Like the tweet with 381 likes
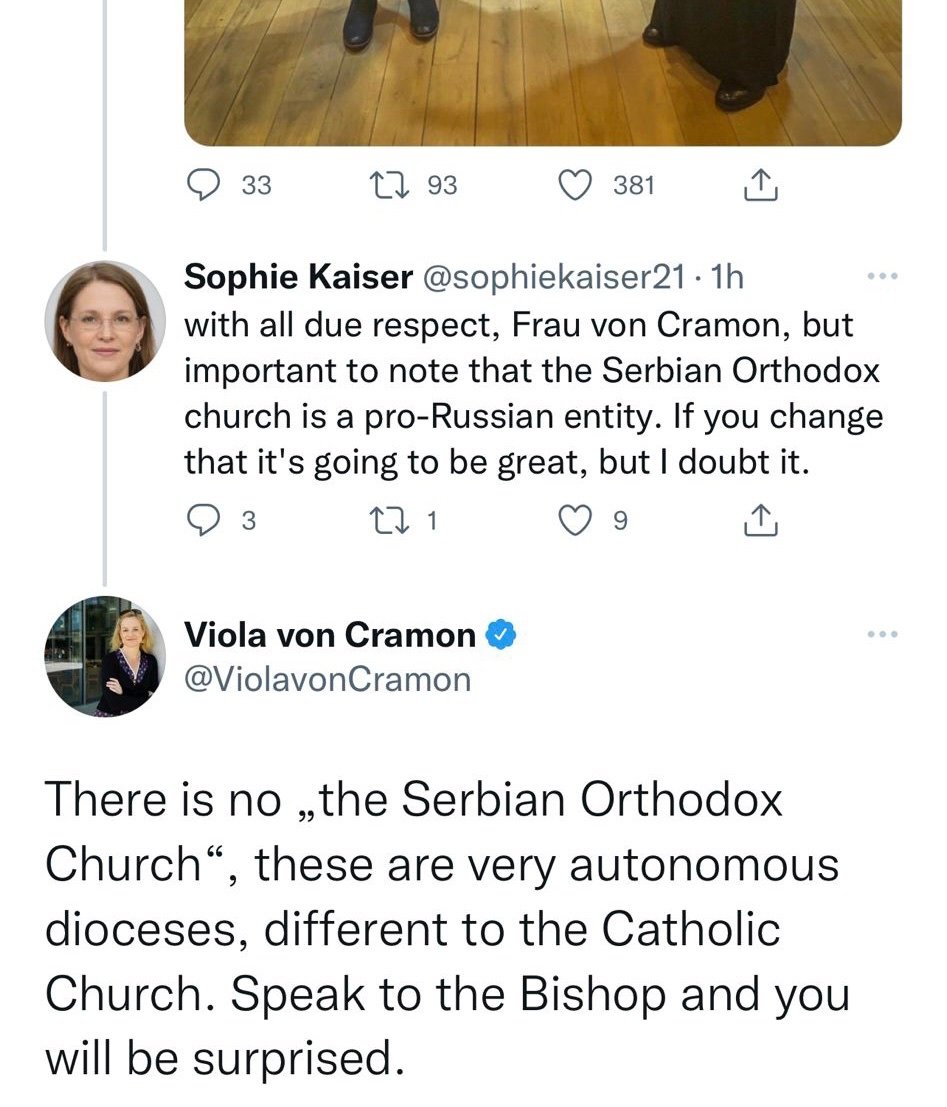Screen dimensions: 947x1107 575,186
